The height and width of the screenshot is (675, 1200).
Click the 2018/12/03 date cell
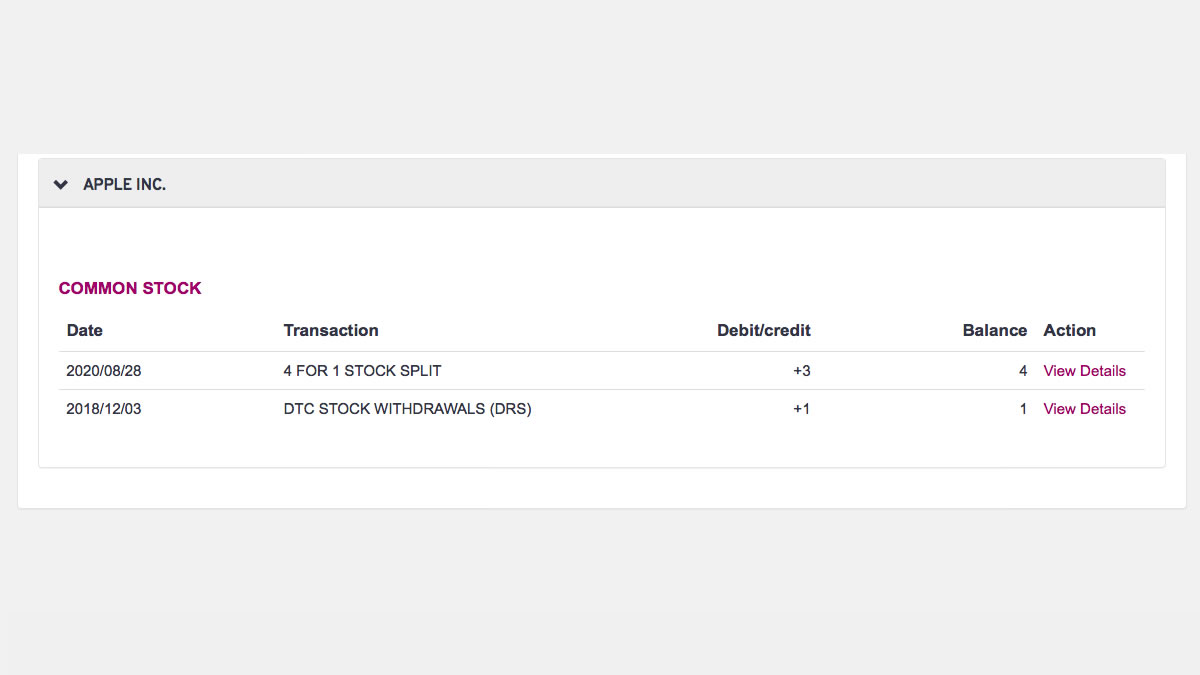coord(104,409)
